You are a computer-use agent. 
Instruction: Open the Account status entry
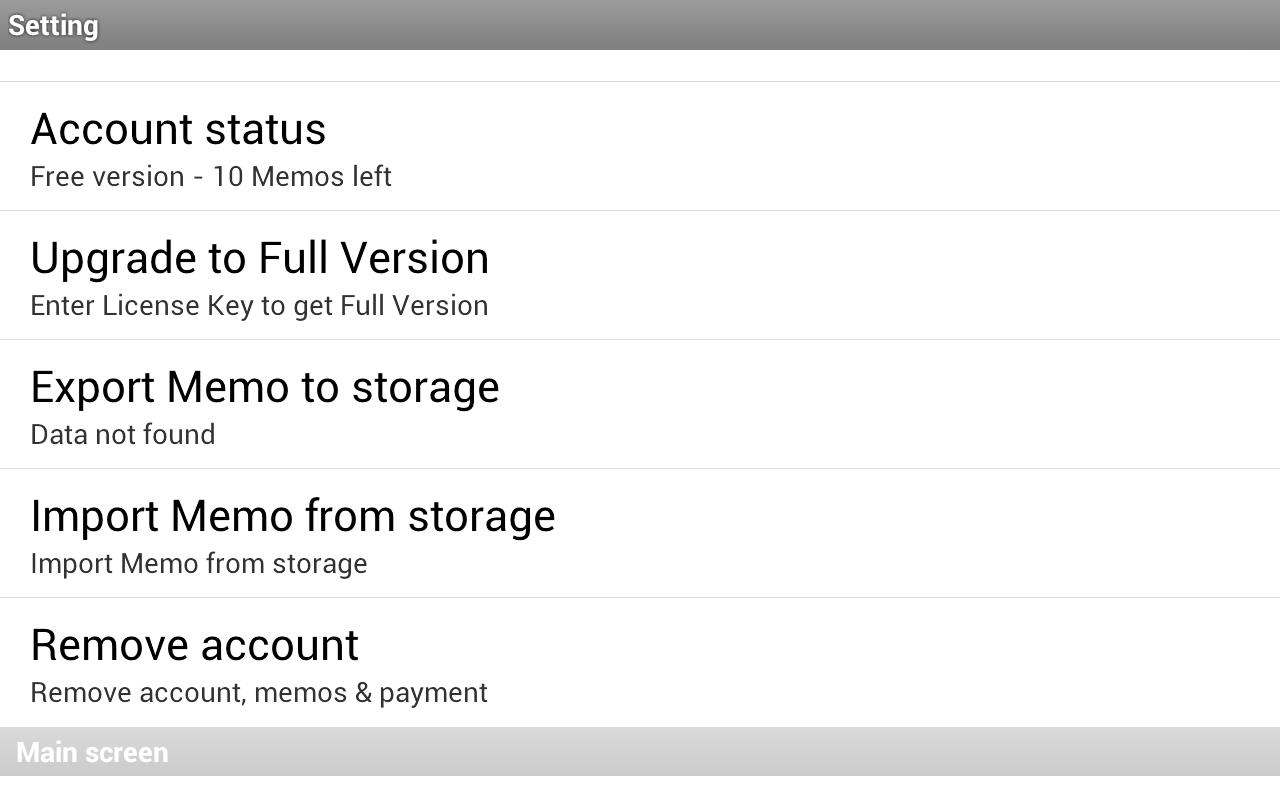click(x=178, y=130)
